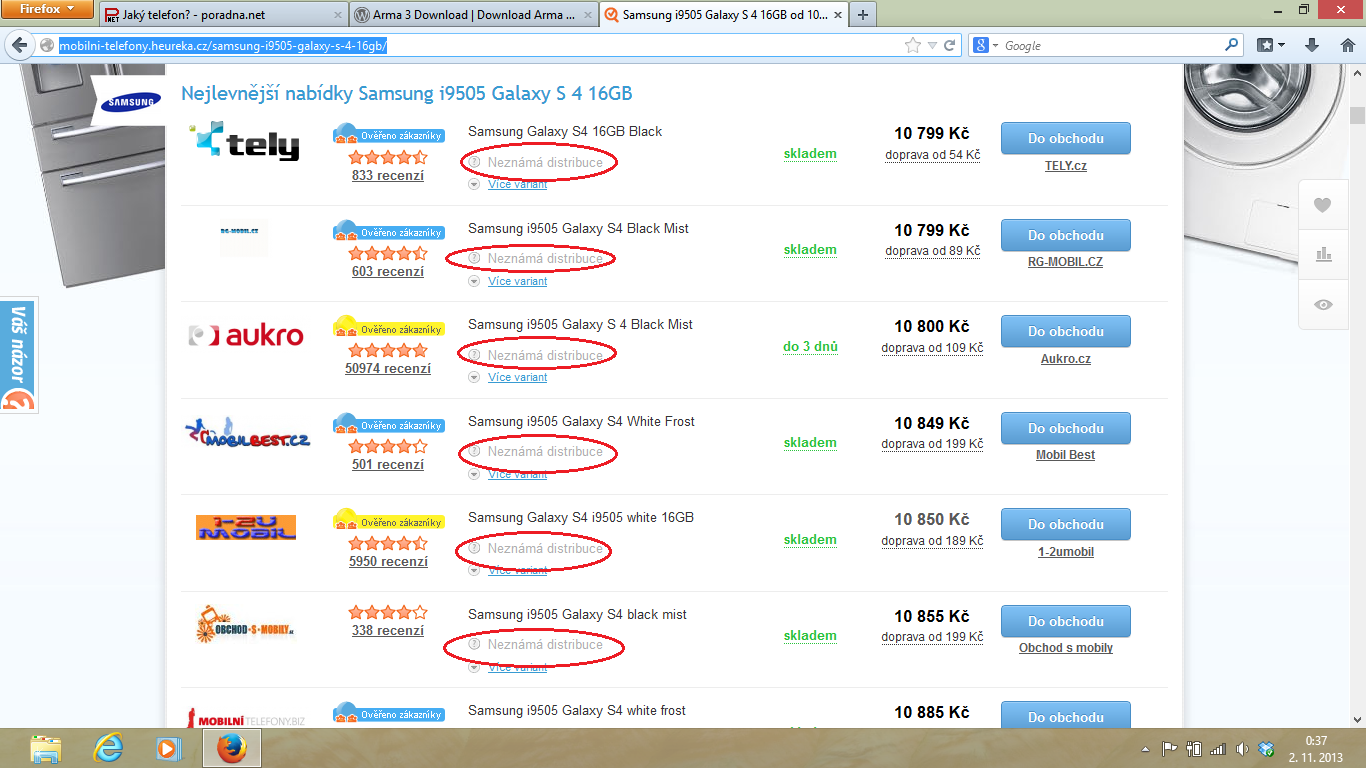The image size is (1366, 768).
Task: Switch to the 'Arma 3 Download' tab
Action: [474, 15]
